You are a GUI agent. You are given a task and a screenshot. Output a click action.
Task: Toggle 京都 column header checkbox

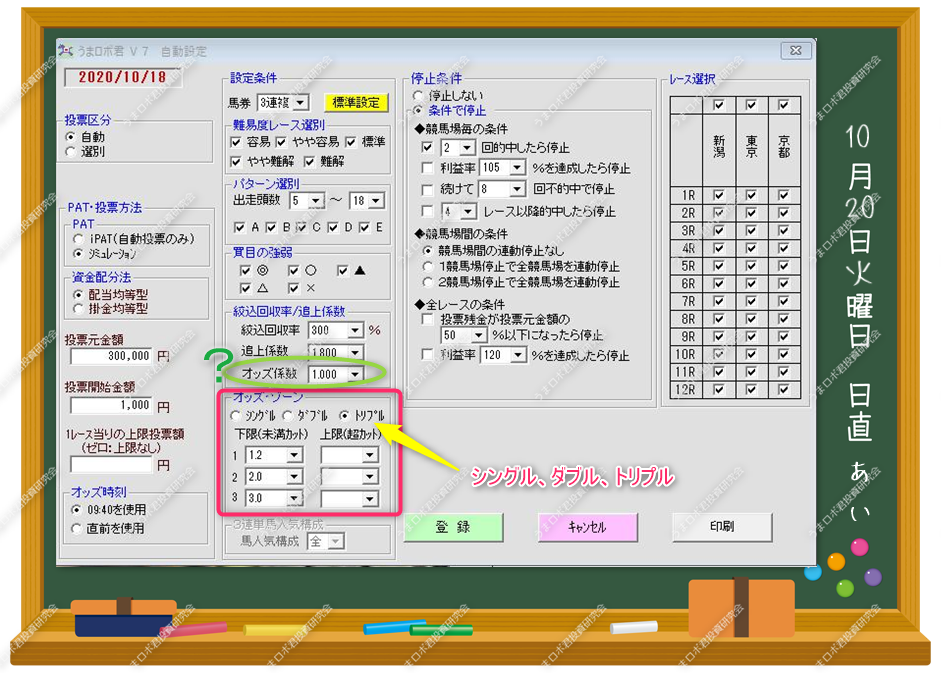[x=783, y=105]
